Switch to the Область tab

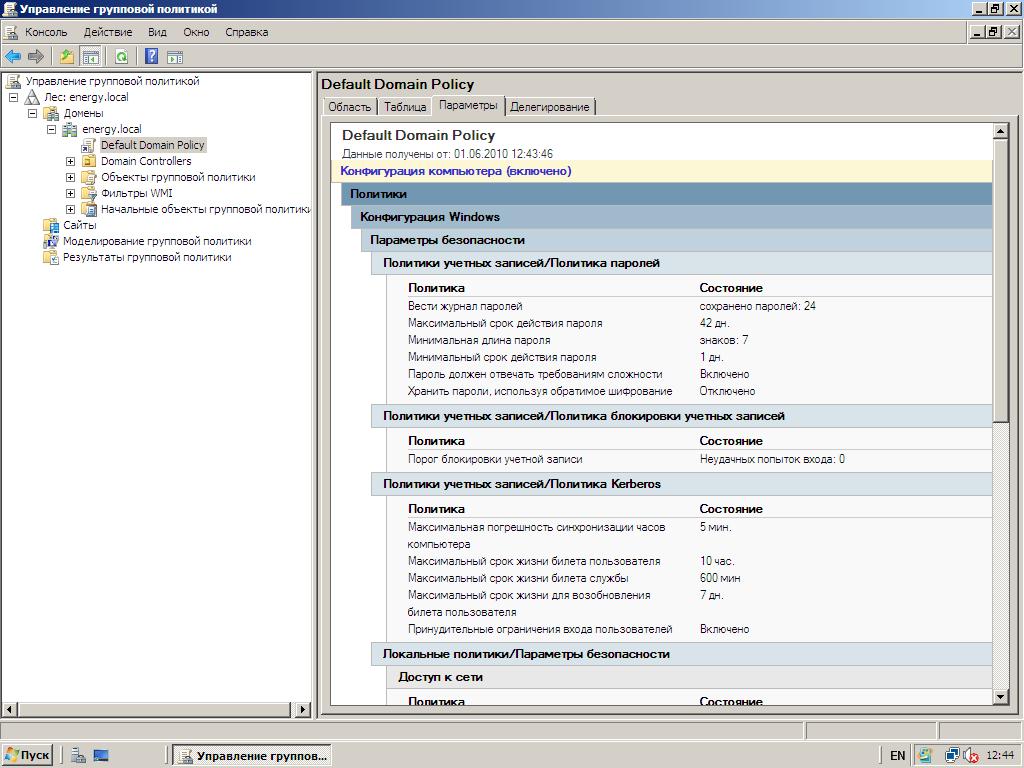click(x=349, y=107)
